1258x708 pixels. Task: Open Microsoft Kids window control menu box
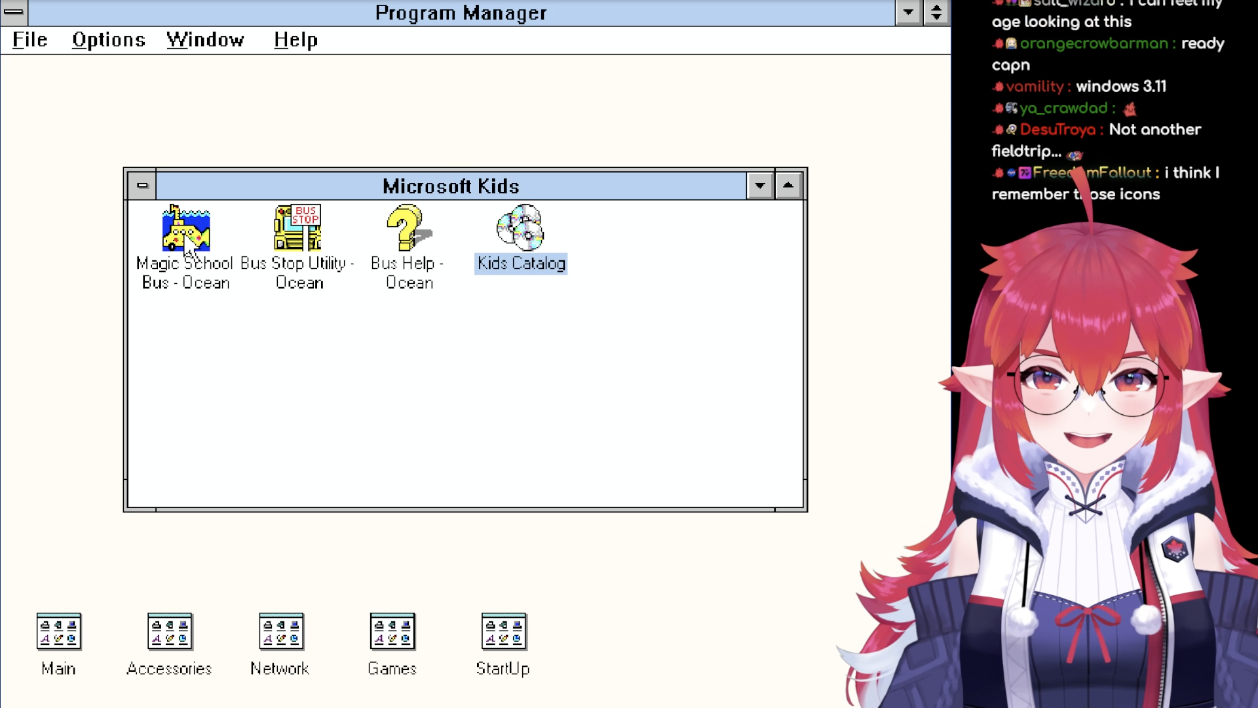point(142,186)
